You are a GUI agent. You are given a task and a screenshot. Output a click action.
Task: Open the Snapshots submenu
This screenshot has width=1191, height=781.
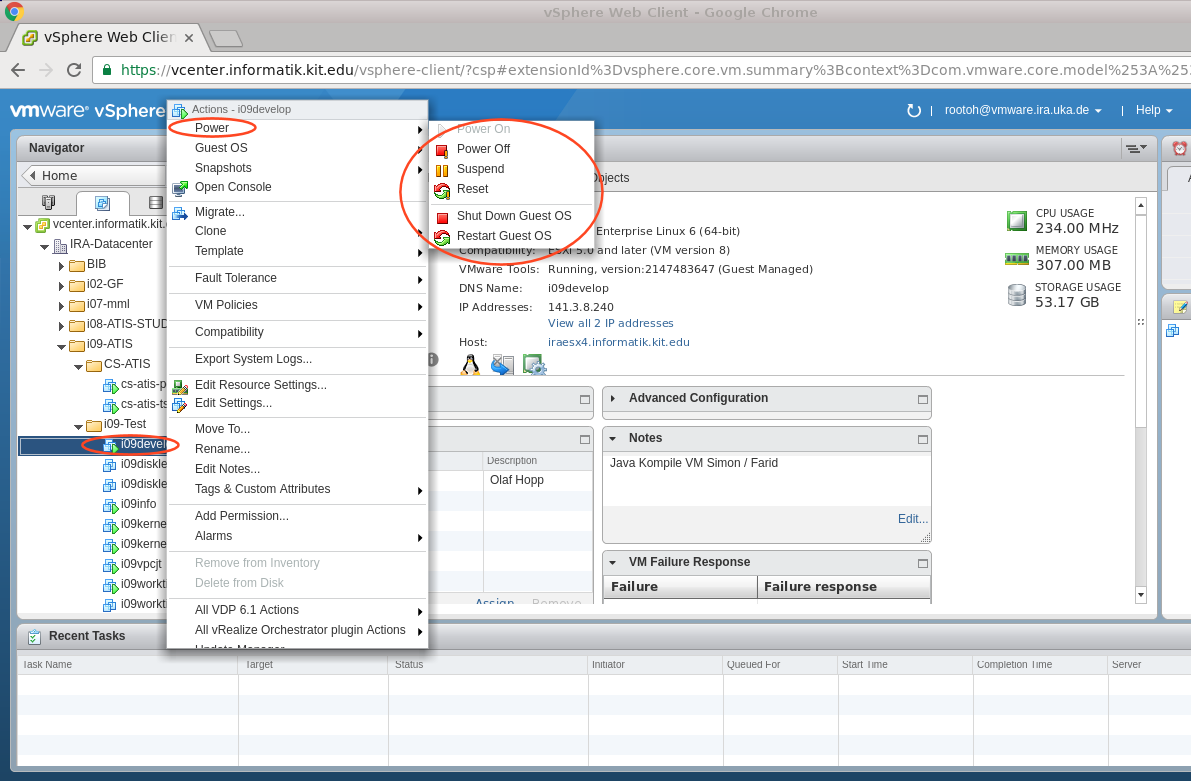pyautogui.click(x=297, y=168)
